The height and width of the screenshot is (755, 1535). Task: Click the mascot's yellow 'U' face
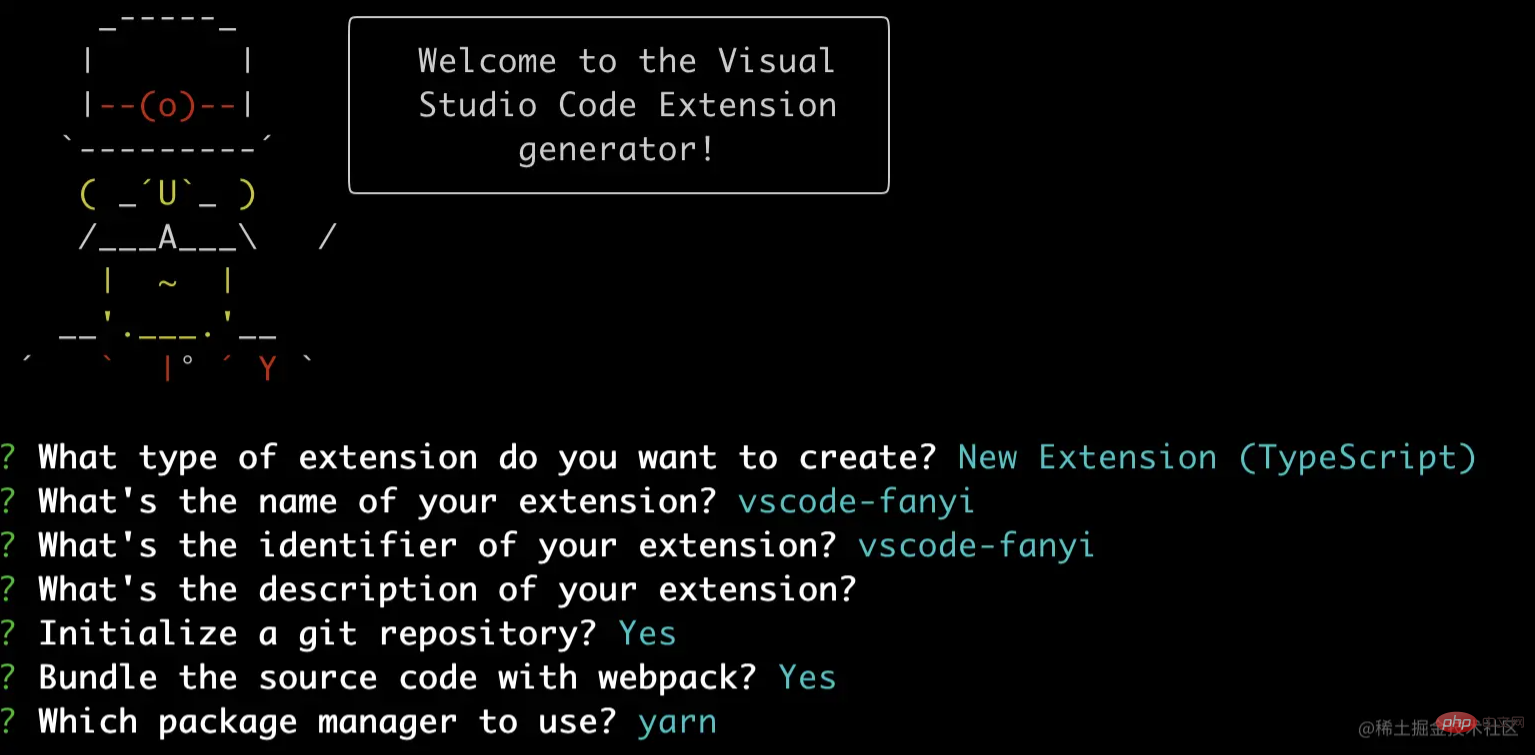167,192
